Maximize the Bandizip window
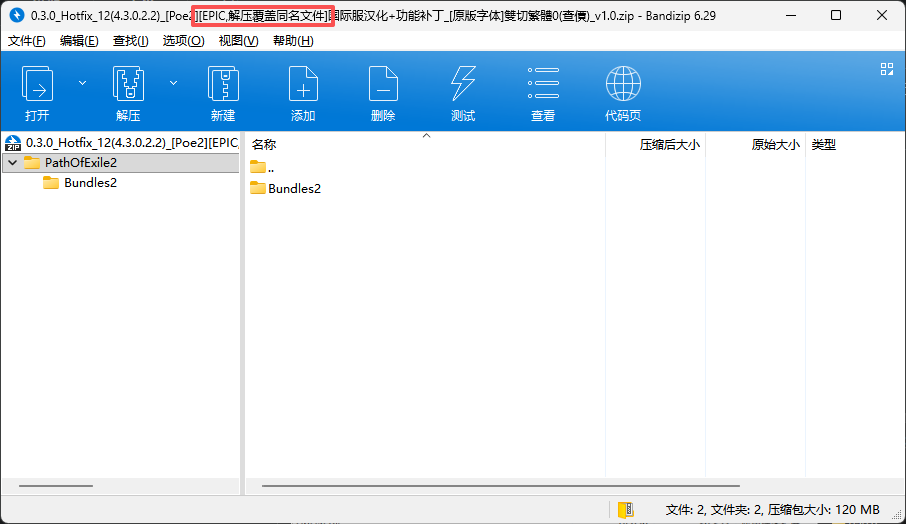 pyautogui.click(x=836, y=15)
